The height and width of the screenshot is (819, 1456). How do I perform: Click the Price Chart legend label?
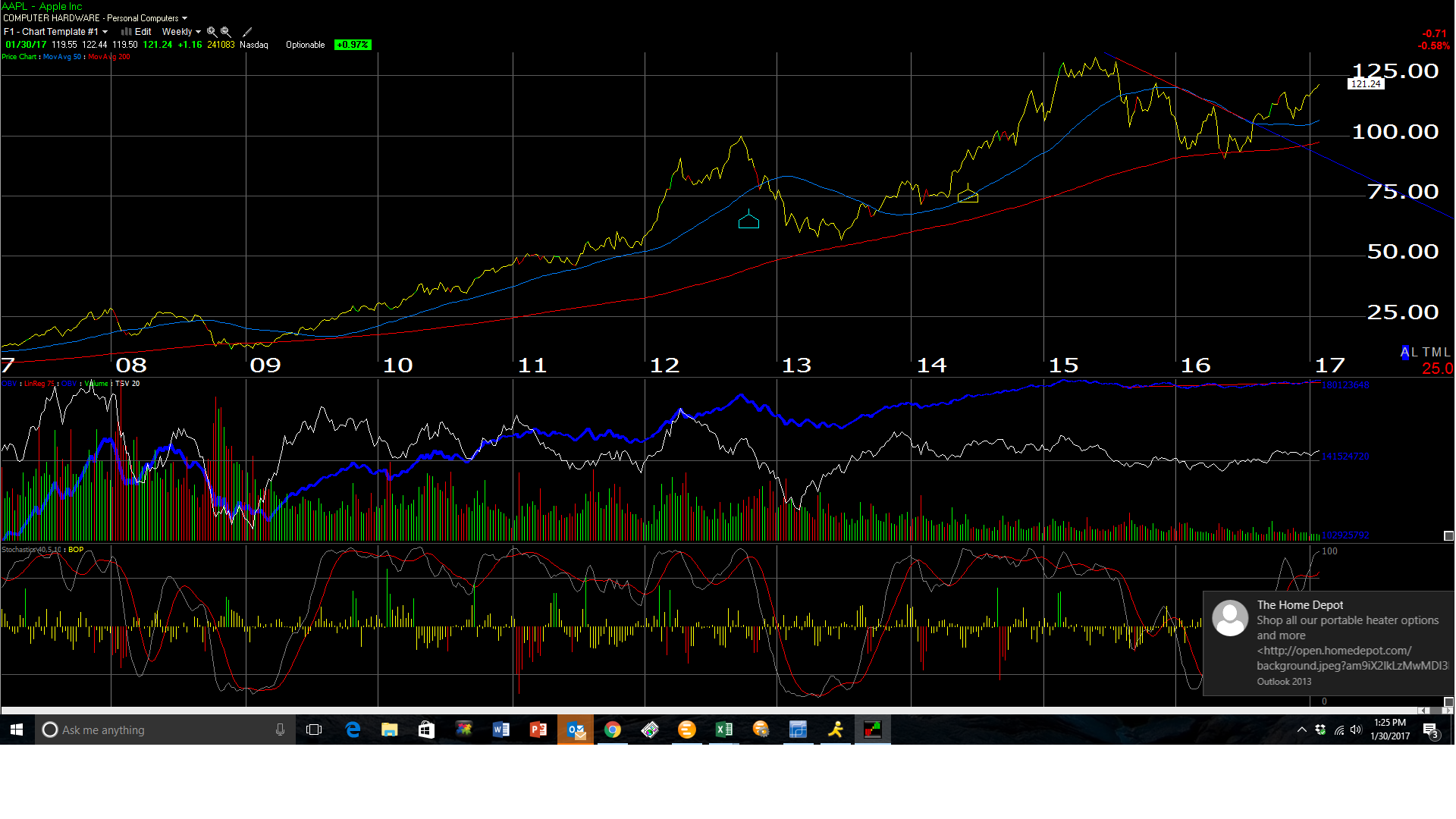(x=19, y=57)
